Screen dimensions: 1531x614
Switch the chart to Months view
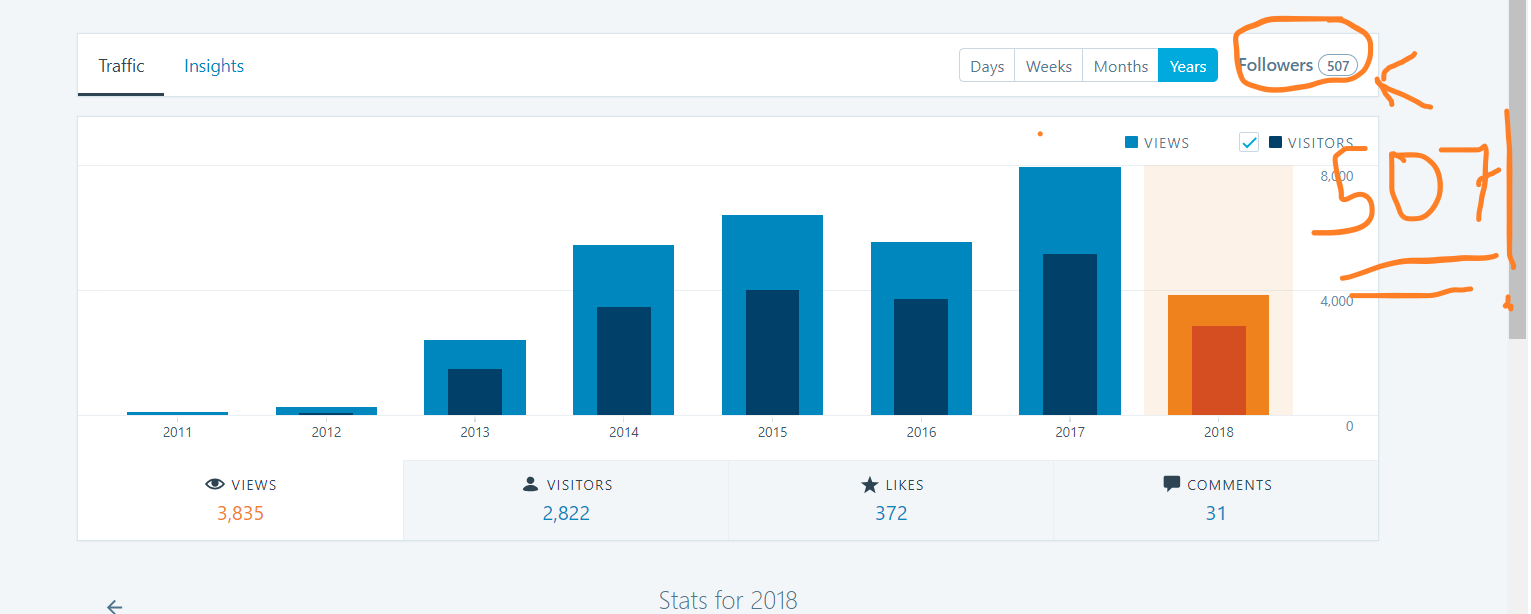coord(1120,65)
